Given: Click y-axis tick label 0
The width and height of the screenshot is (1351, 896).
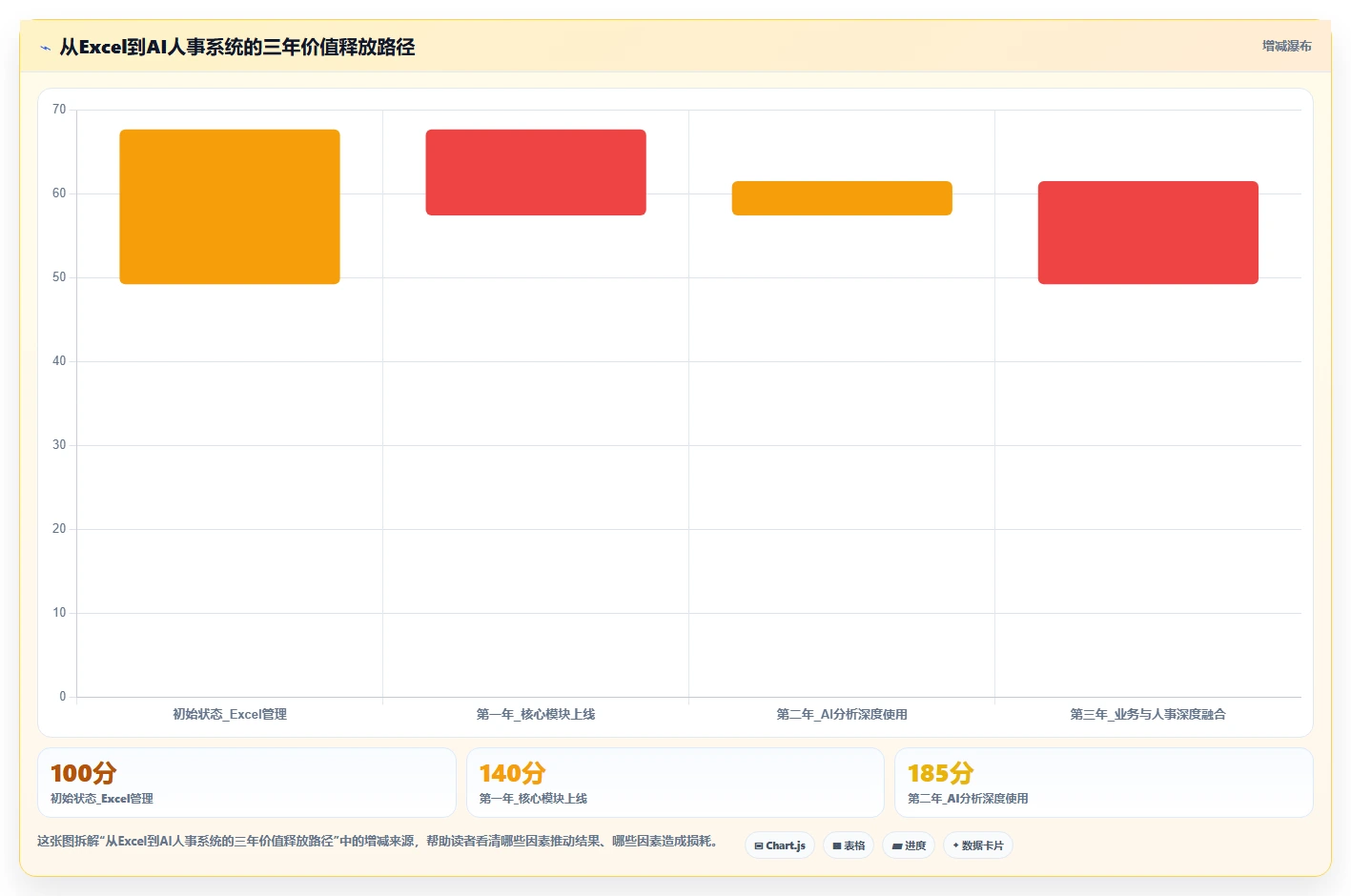Looking at the screenshot, I should [63, 697].
